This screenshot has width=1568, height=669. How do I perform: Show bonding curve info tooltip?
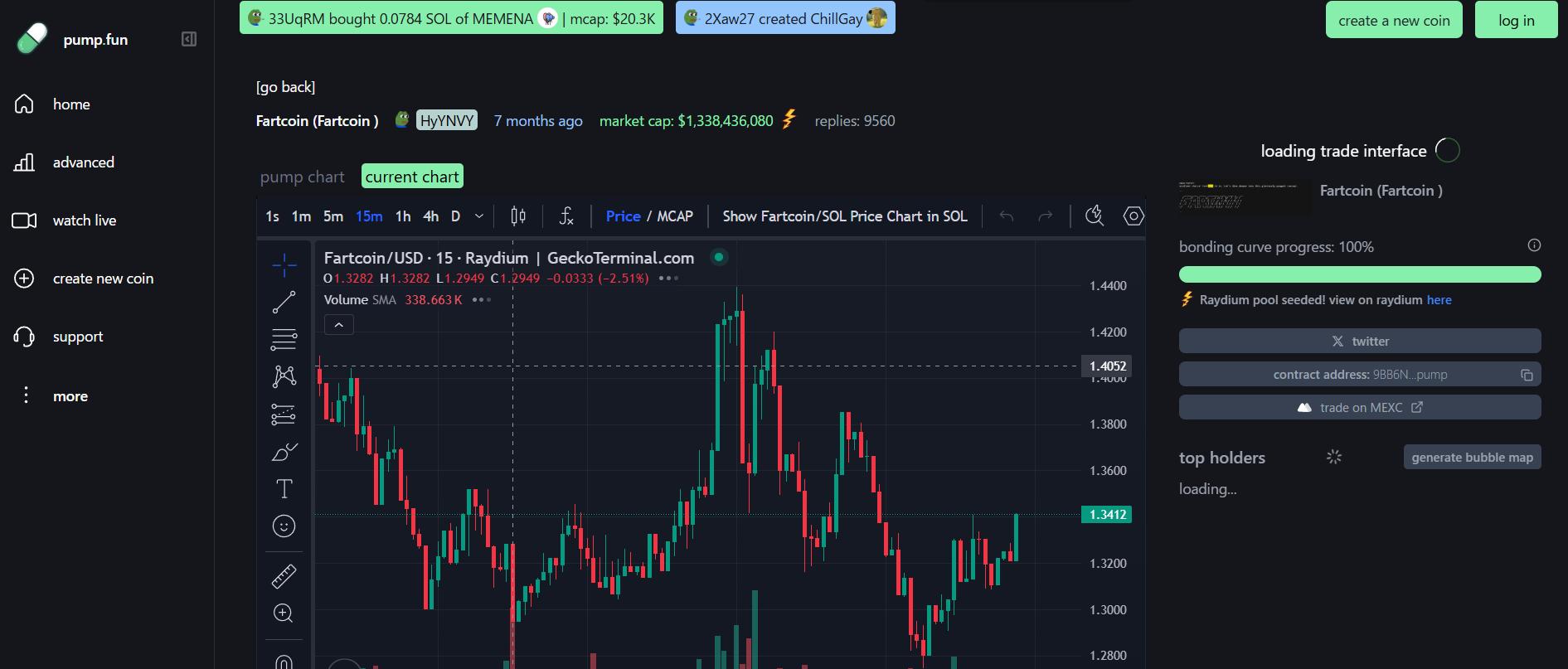pyautogui.click(x=1534, y=245)
